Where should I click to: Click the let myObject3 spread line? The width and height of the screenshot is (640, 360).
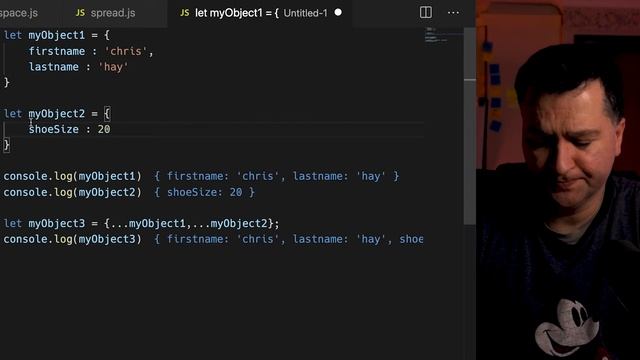point(141,224)
